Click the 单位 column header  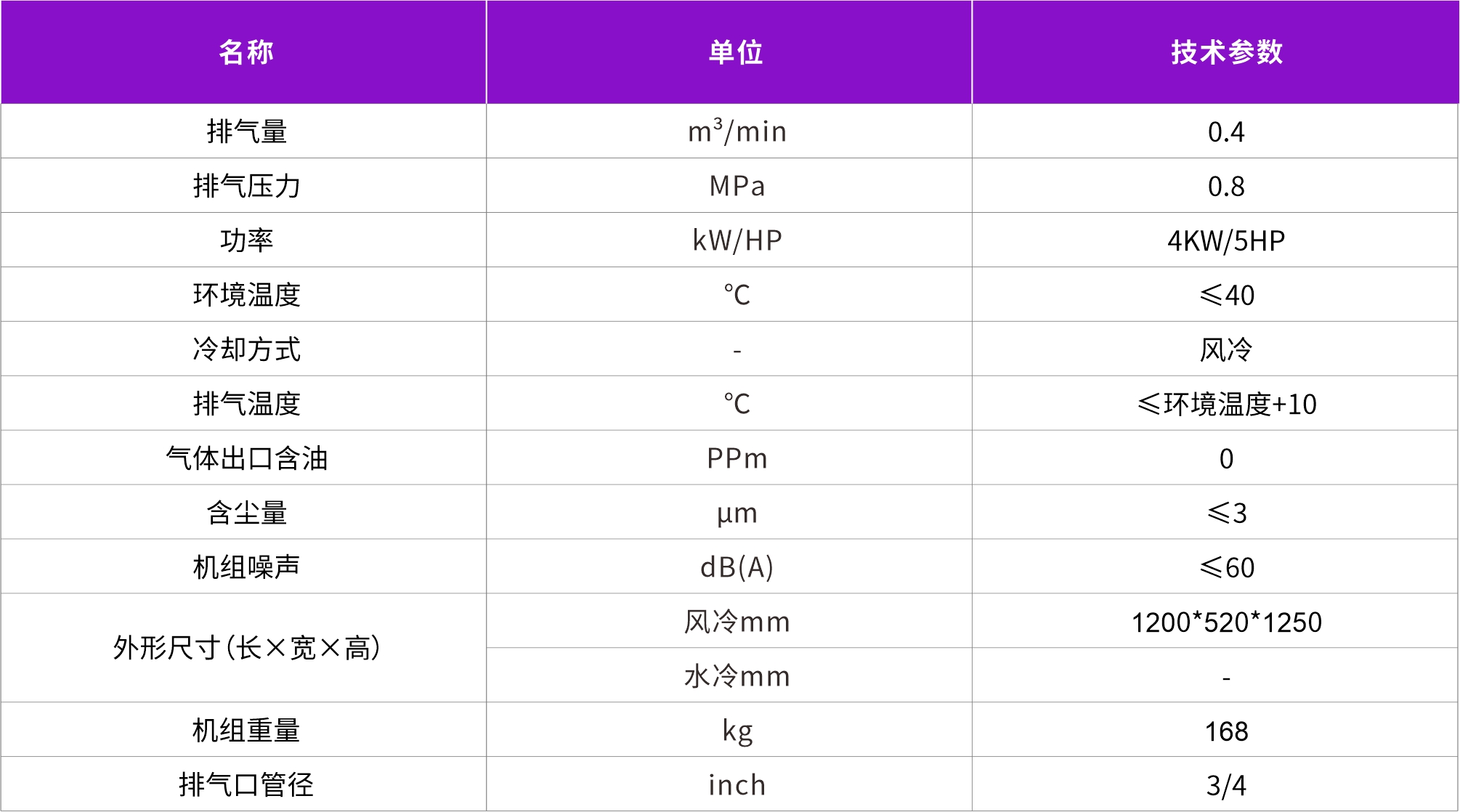[x=736, y=52]
